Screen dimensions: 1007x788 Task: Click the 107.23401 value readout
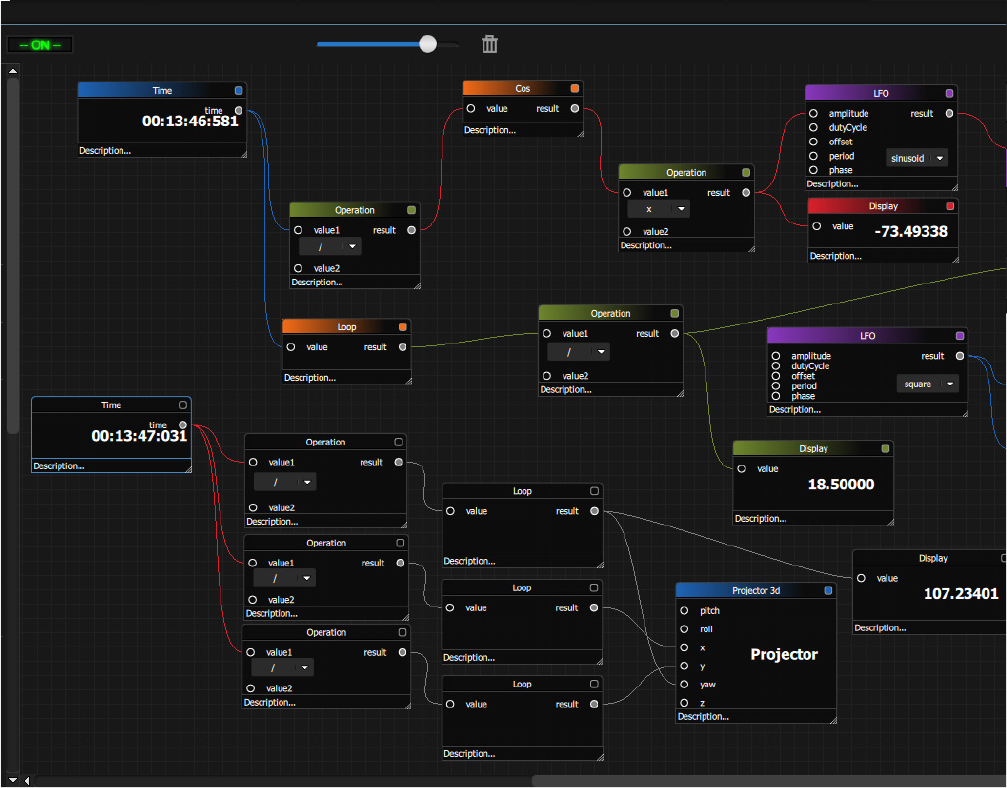[961, 593]
